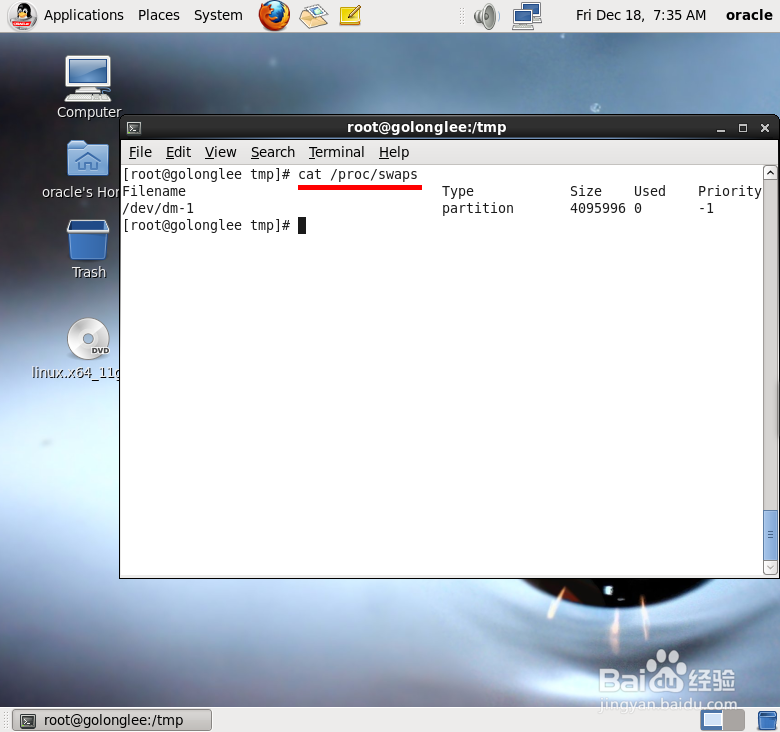Viewport: 780px width, 732px height.
Task: Open the terminal Edit menu
Action: coord(178,152)
